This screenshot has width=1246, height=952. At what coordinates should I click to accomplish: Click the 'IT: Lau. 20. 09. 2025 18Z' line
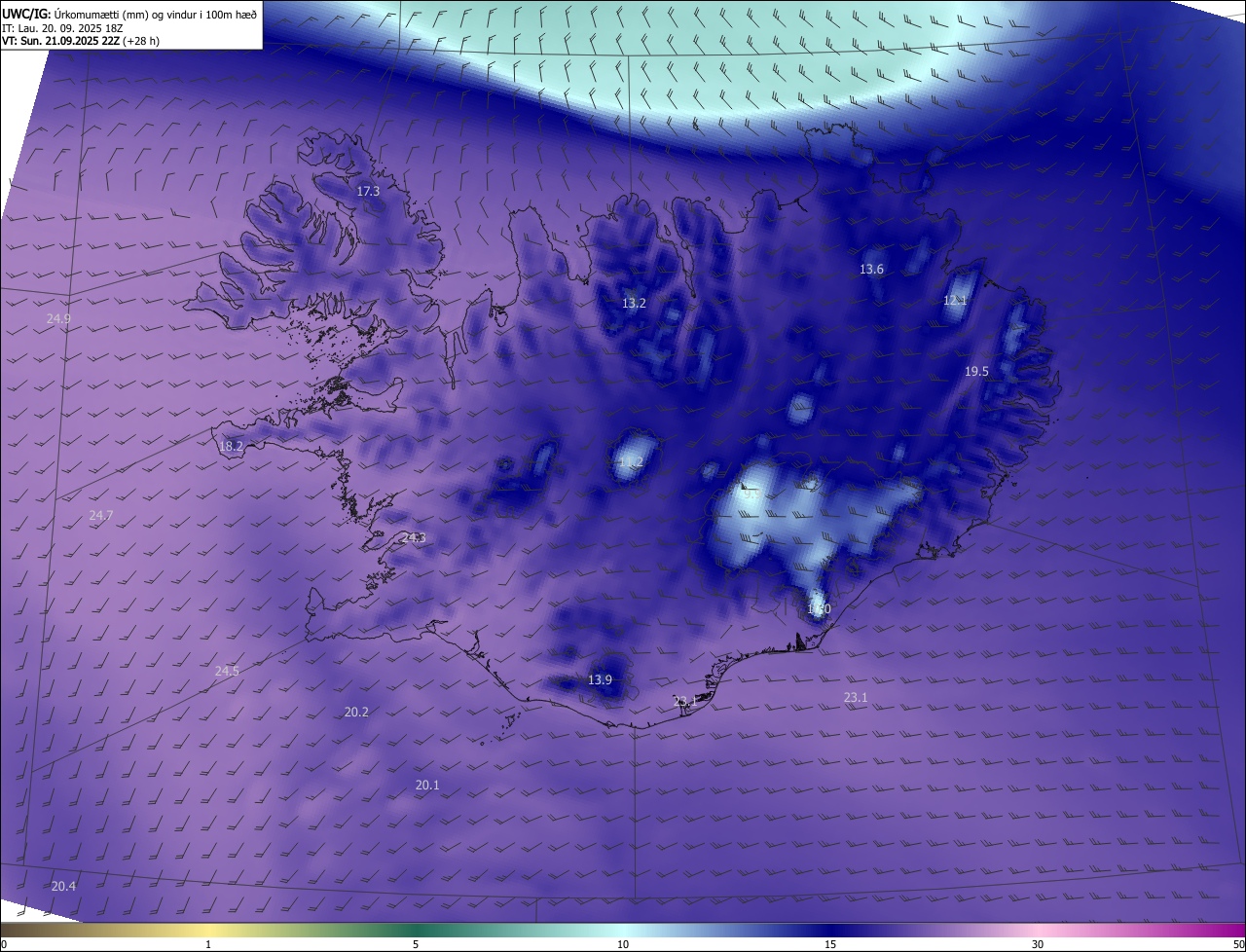(x=64, y=28)
